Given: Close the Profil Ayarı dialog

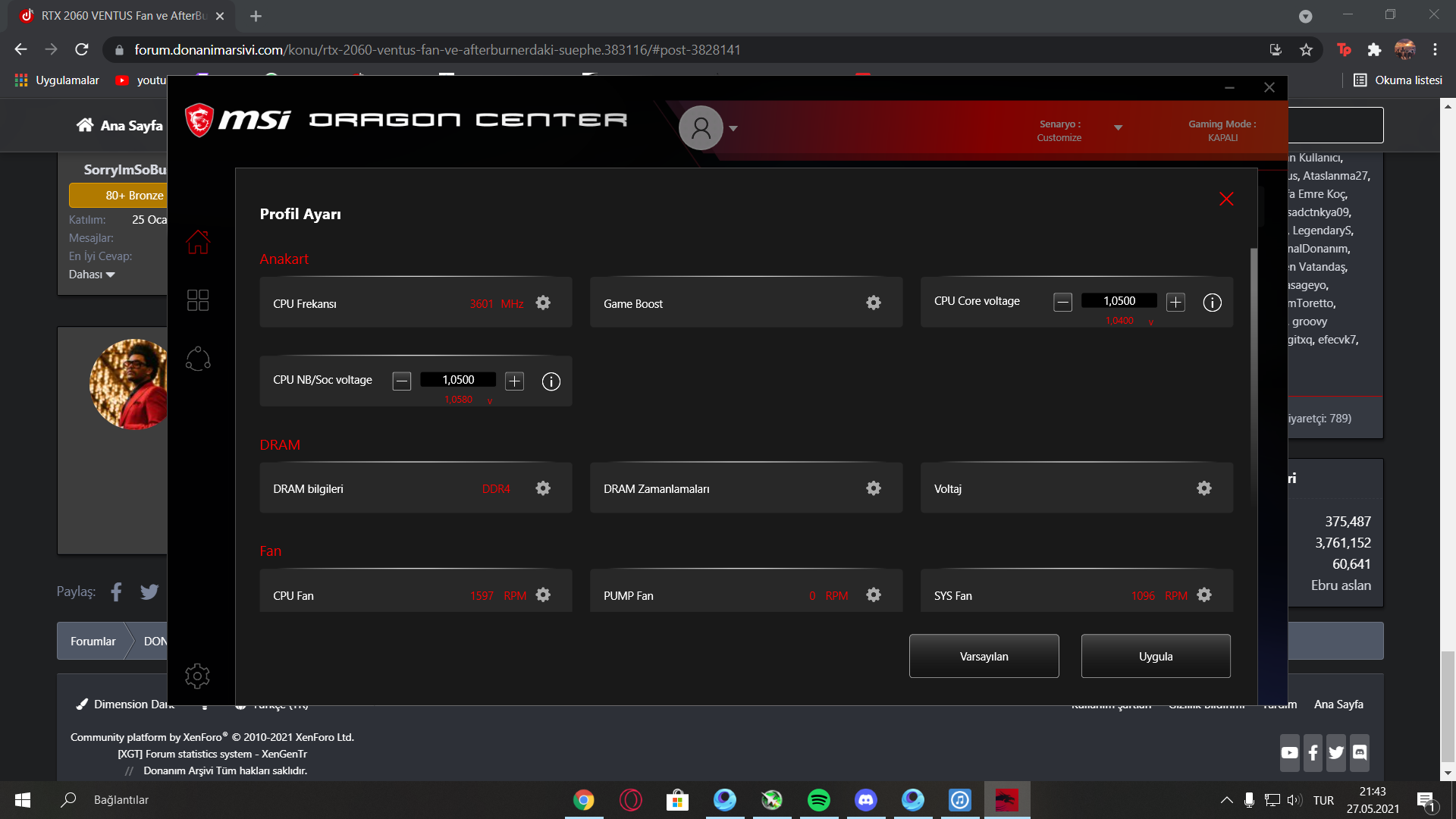Looking at the screenshot, I should 1226,199.
